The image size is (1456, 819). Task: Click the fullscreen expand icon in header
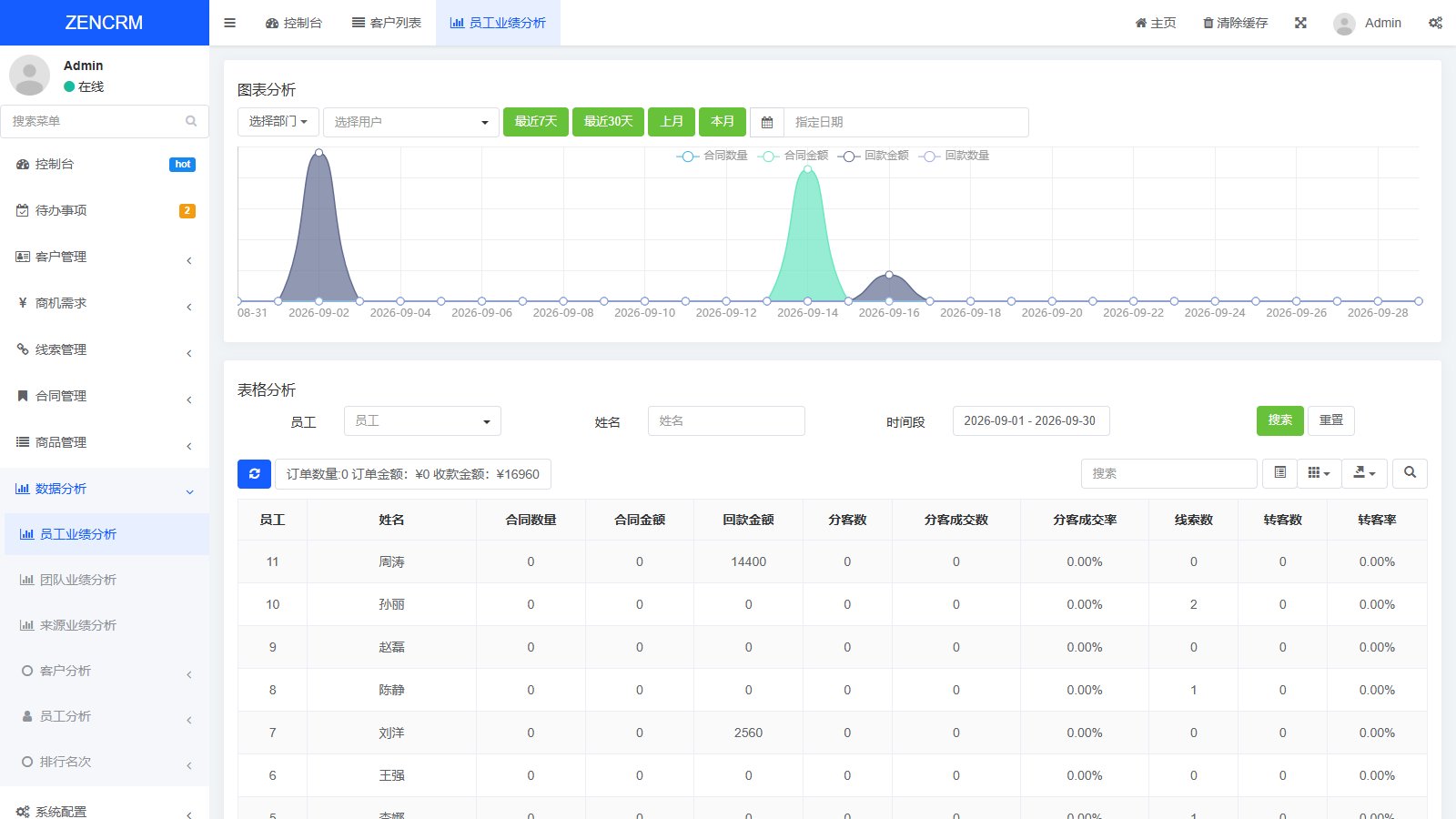click(1300, 23)
